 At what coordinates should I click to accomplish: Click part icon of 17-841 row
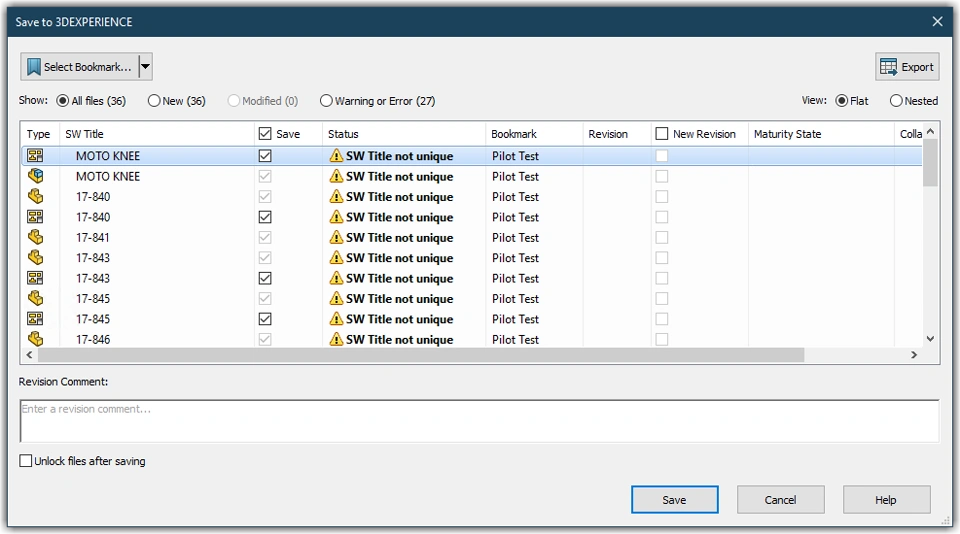[x=36, y=237]
